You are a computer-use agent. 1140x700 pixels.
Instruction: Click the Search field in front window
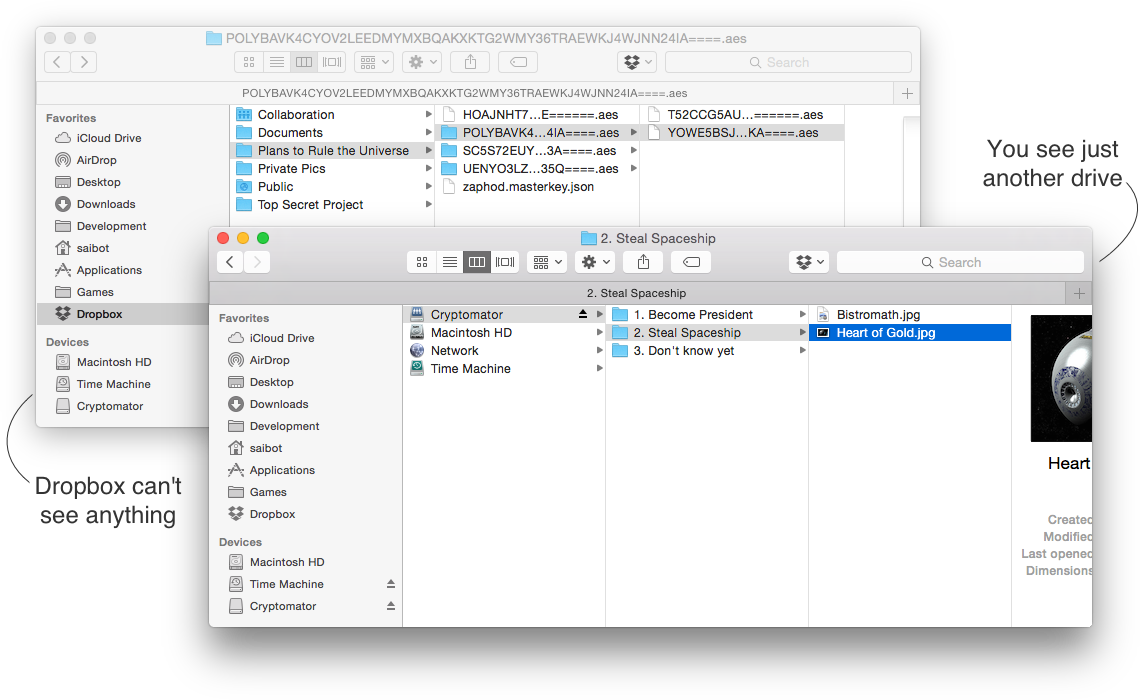(x=960, y=262)
